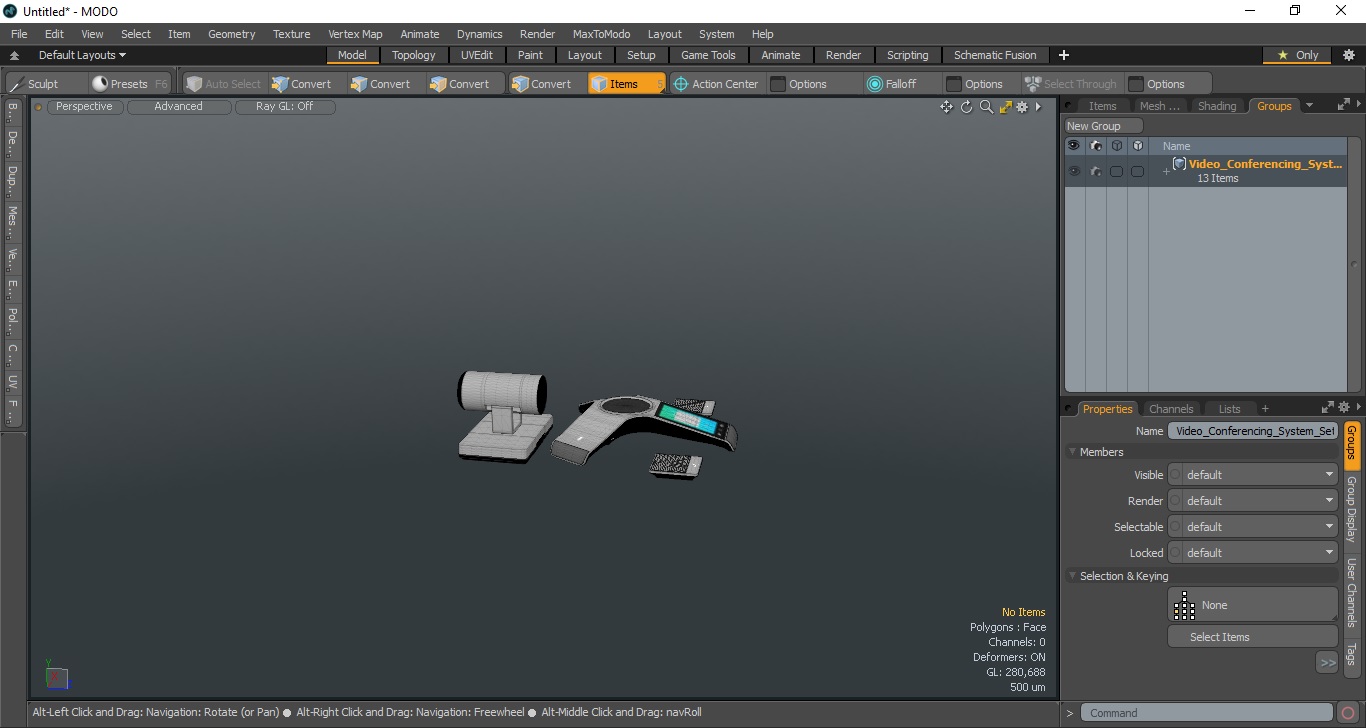Click the fourth Convert button
The width and height of the screenshot is (1366, 728).
pyautogui.click(x=541, y=84)
